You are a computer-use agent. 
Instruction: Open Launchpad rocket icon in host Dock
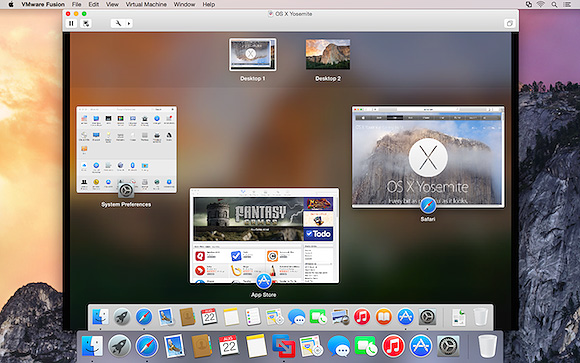pyautogui.click(x=119, y=346)
